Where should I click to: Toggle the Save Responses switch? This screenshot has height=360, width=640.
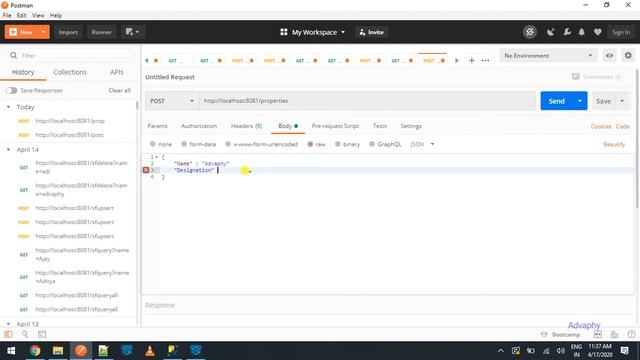point(11,90)
